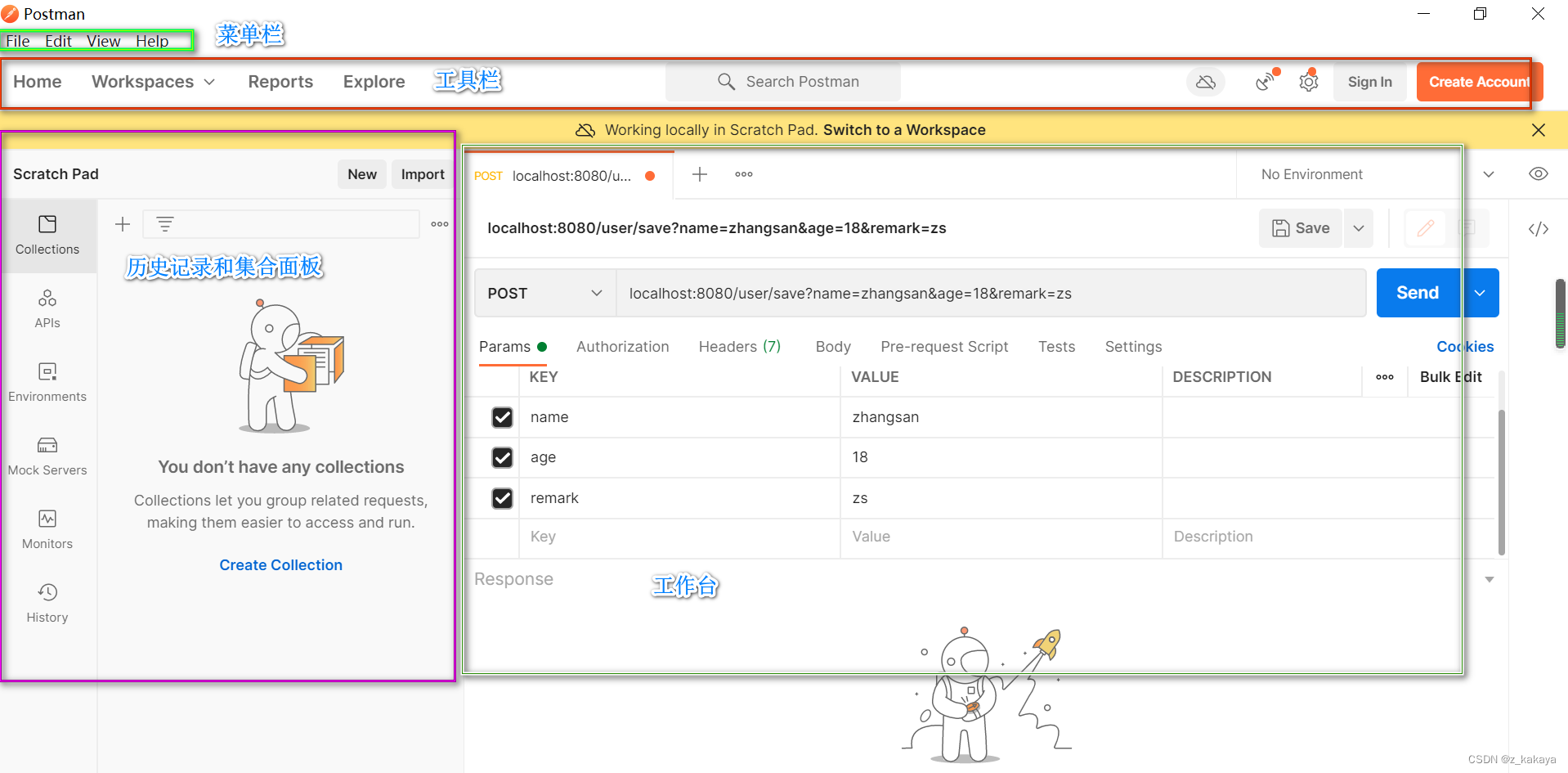Image resolution: width=1568 pixels, height=773 pixels.
Task: Open the No Environment selector
Action: pos(1378,174)
